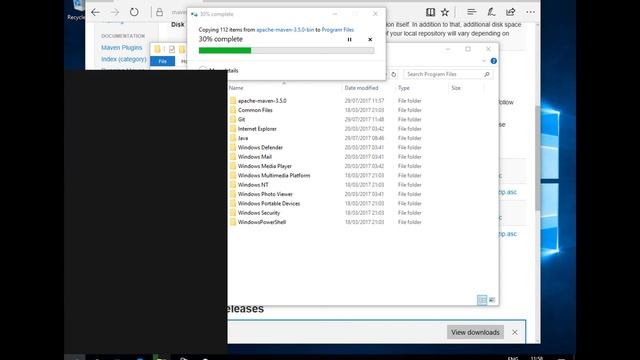Select the Windows Defender folder

coord(260,148)
